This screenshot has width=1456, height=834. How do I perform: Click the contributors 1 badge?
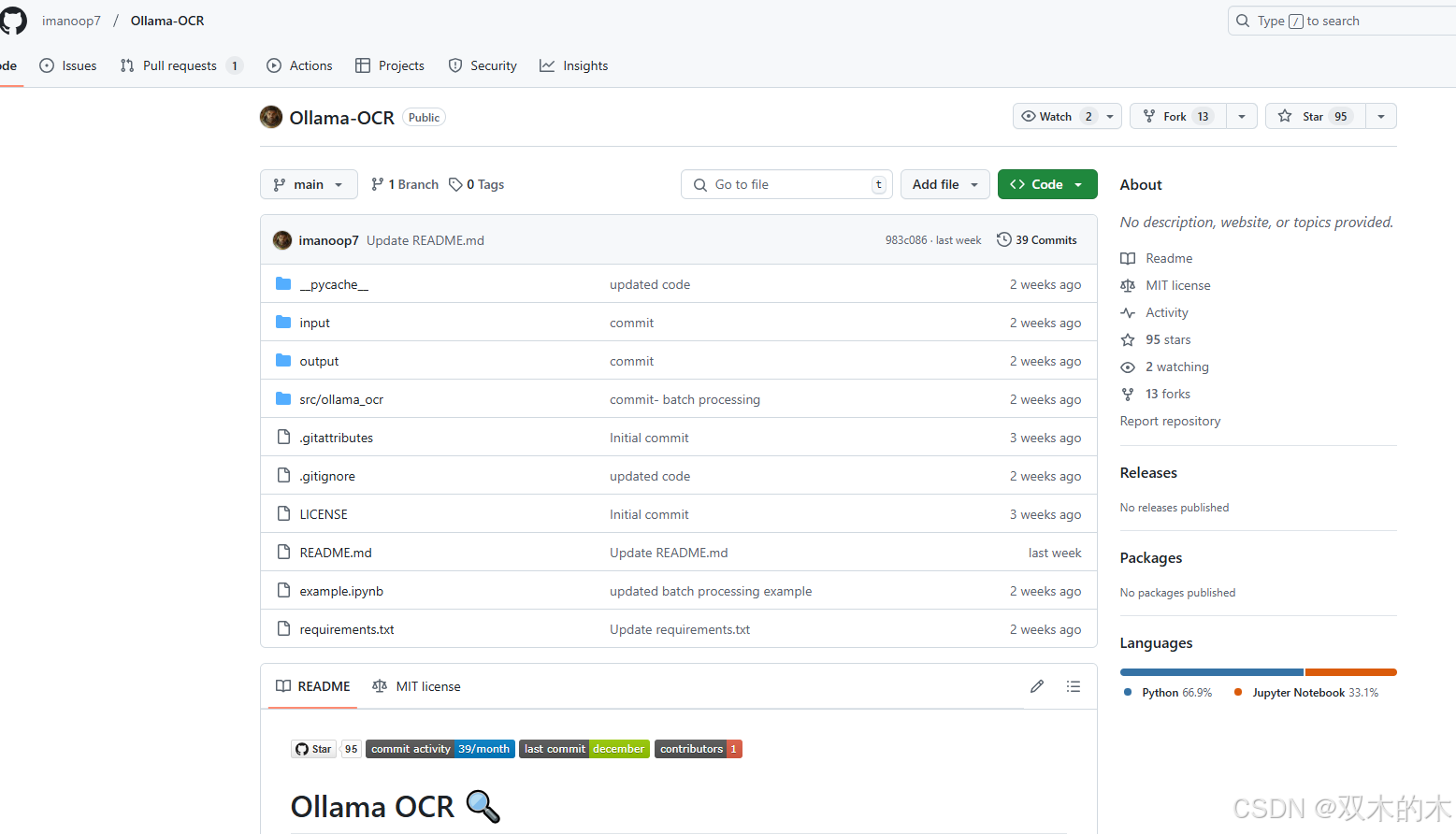click(x=699, y=749)
